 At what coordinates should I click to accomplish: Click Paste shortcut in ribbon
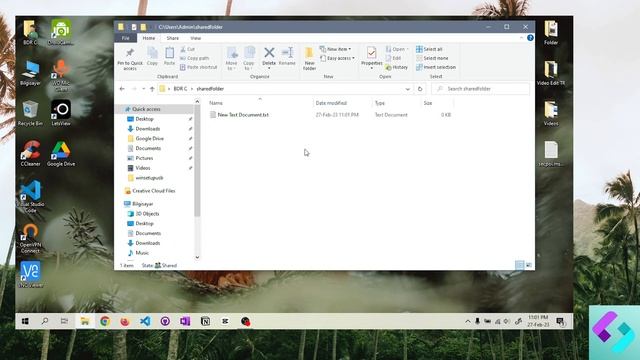click(199, 67)
